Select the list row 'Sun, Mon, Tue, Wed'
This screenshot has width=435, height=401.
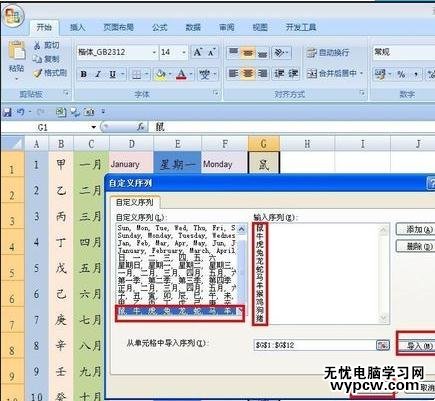tap(176, 228)
